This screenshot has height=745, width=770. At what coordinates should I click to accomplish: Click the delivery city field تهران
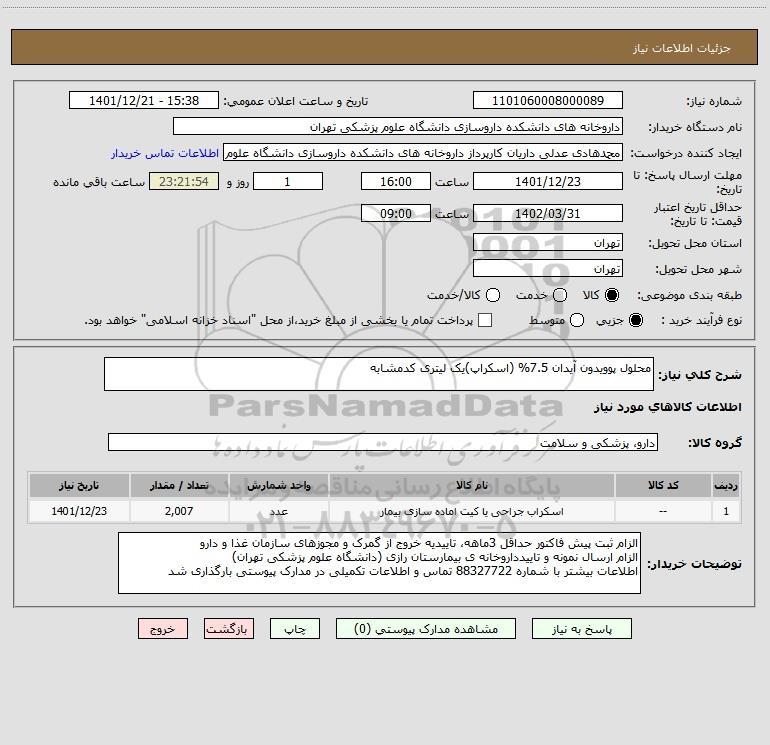pos(548,268)
